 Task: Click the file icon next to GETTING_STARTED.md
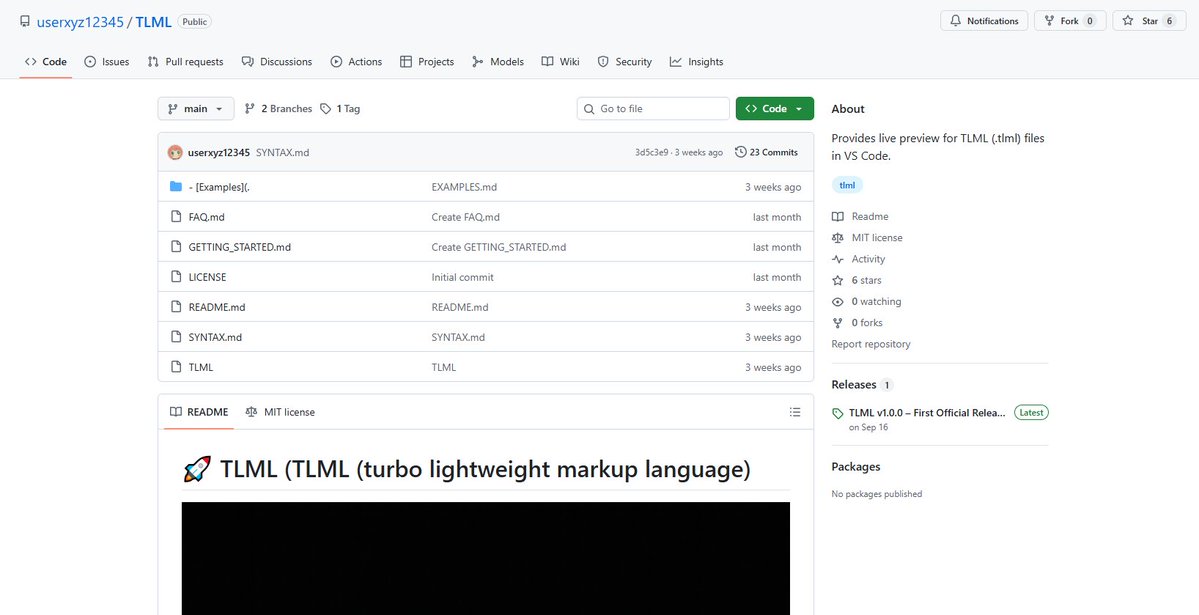pos(176,246)
